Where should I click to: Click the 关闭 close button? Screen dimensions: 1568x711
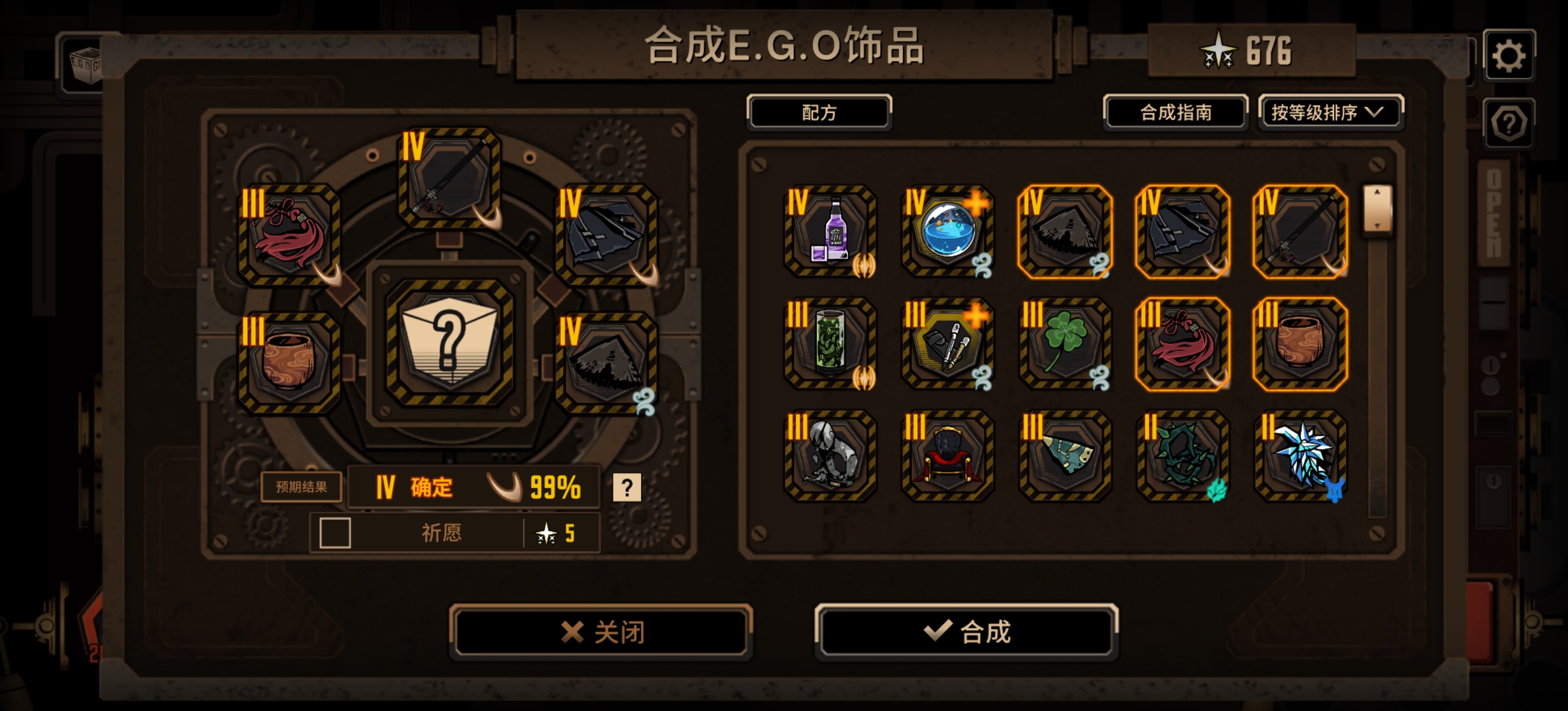coord(602,631)
